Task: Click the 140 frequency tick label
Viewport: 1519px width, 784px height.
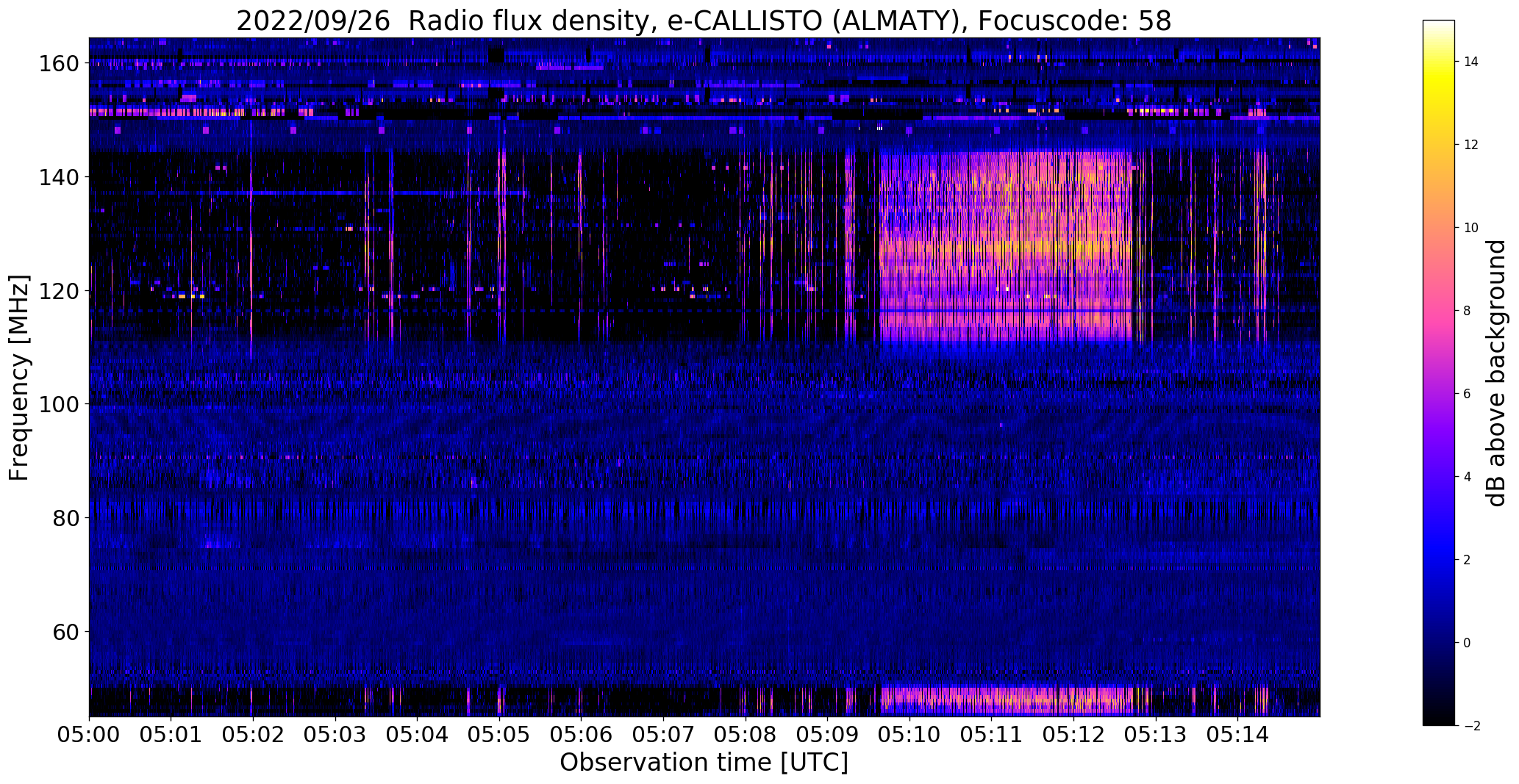Action: (x=58, y=177)
